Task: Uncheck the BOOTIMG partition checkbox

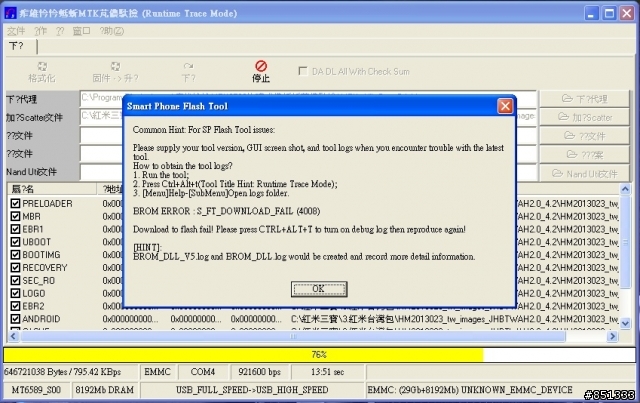Action: [x=15, y=255]
